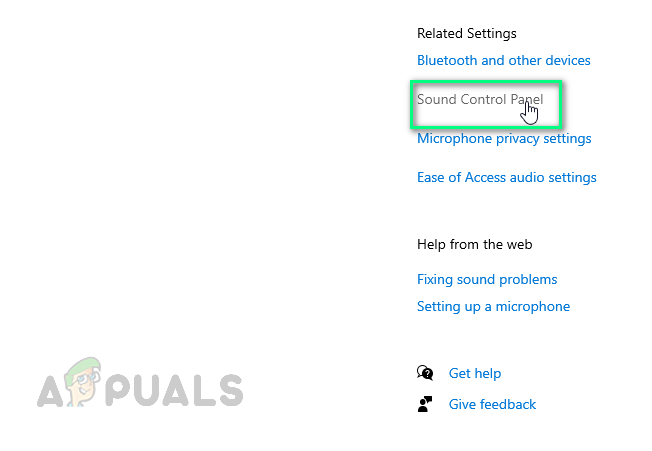This screenshot has height=451, width=652.
Task: Click the empty space inside the green box
Action: (x=470, y=118)
